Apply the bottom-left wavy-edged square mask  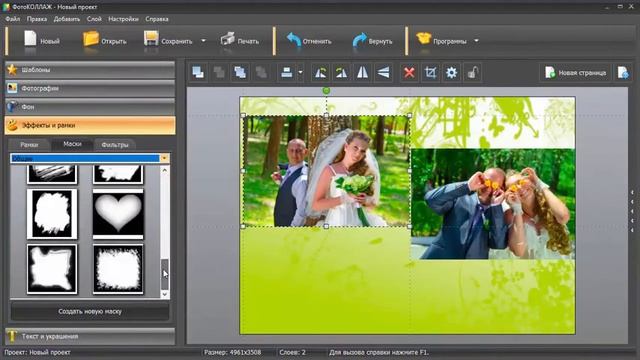coord(52,269)
